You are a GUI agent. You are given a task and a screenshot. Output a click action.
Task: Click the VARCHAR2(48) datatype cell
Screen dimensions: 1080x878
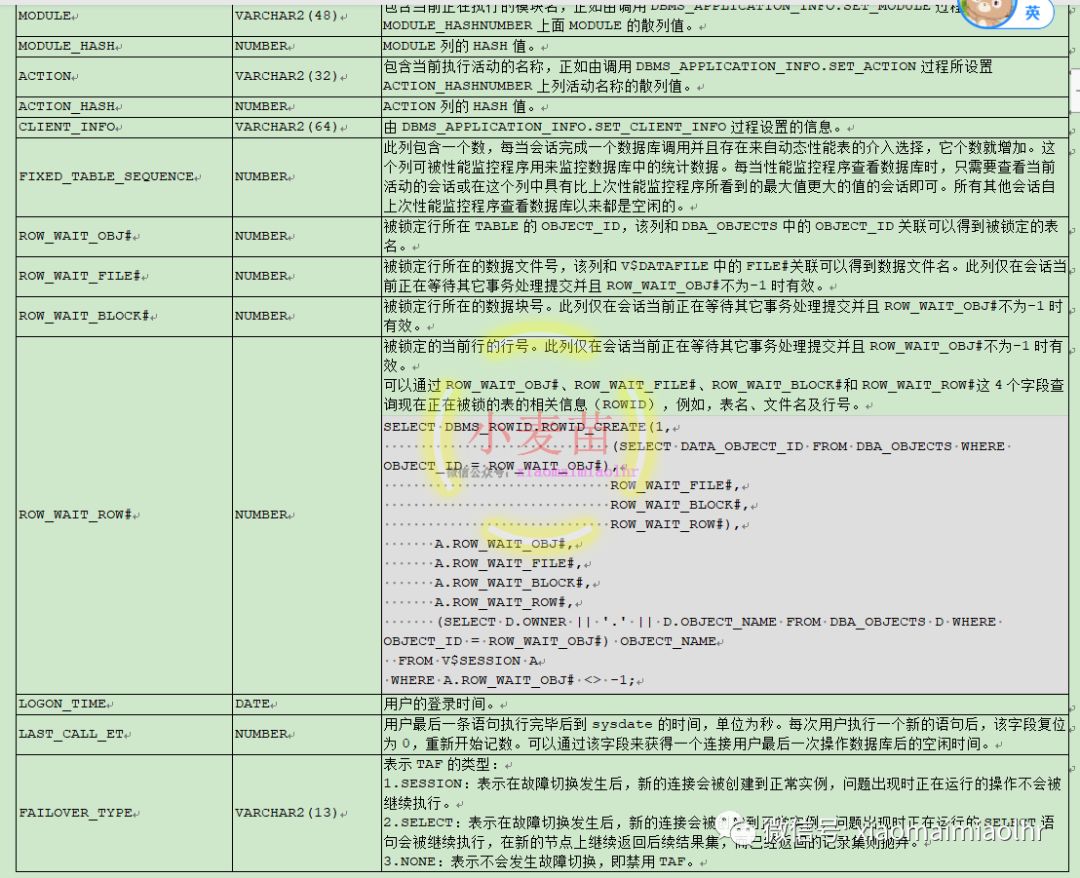pos(307,17)
